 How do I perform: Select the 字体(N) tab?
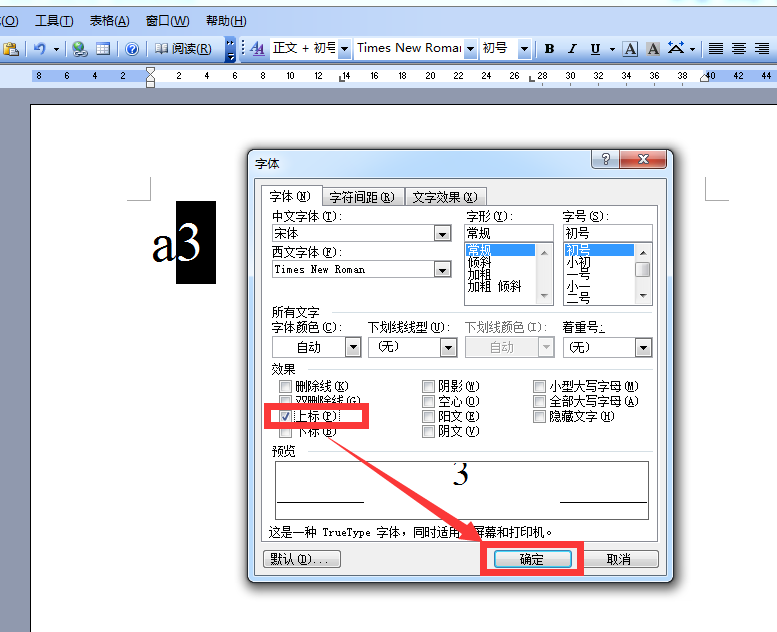(290, 197)
